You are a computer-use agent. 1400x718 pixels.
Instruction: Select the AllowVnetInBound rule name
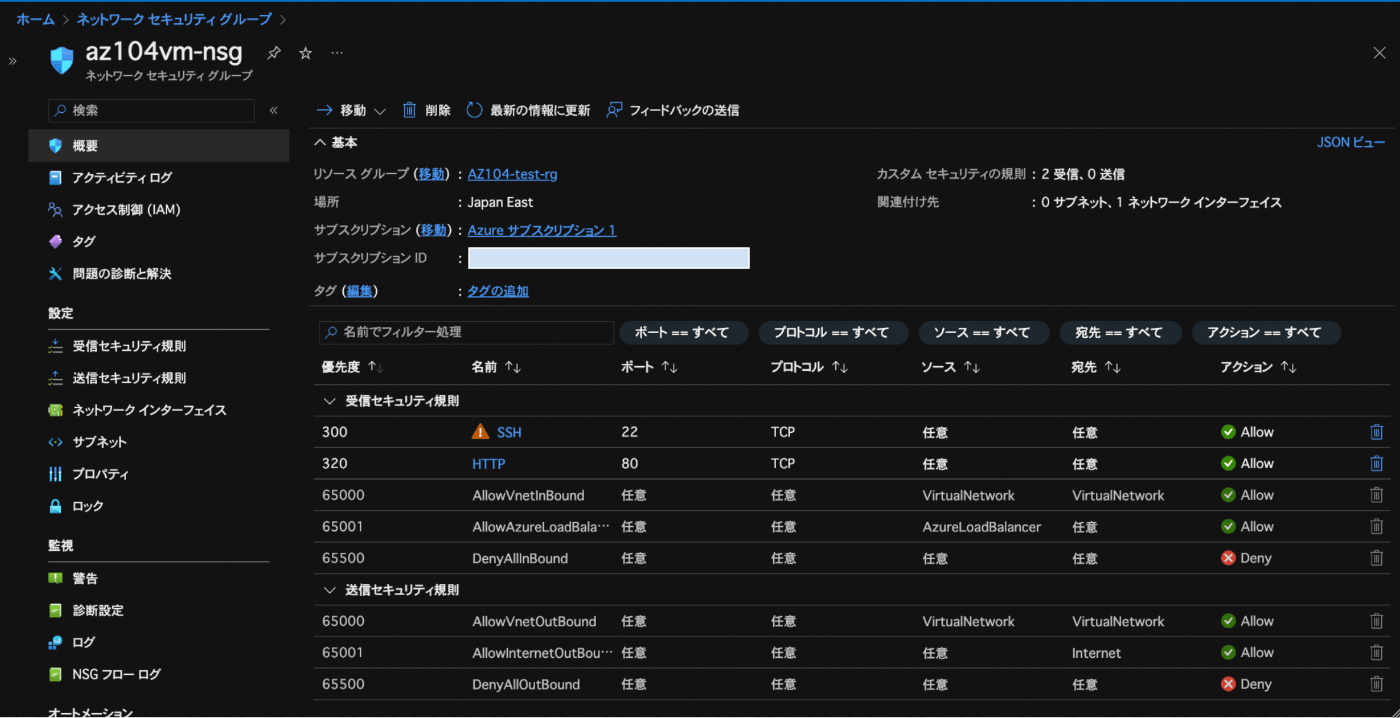click(528, 495)
